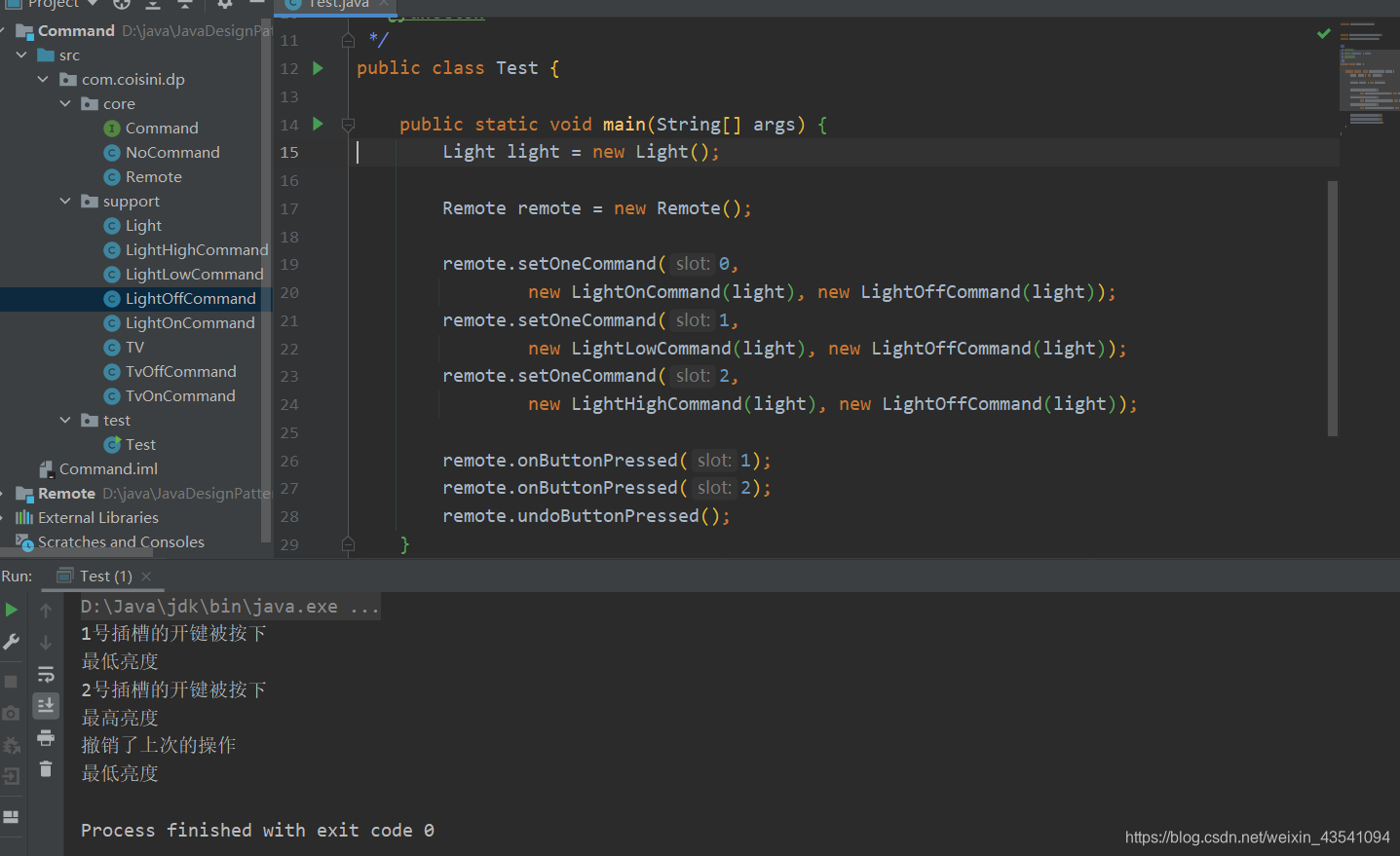This screenshot has height=856, width=1400.
Task: Print the console output
Action: point(46,737)
